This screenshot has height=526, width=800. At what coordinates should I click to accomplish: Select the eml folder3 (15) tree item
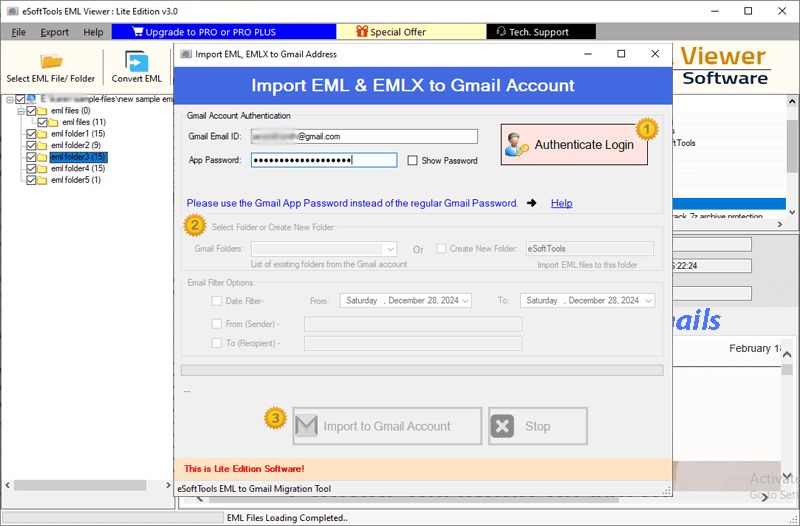(x=78, y=157)
